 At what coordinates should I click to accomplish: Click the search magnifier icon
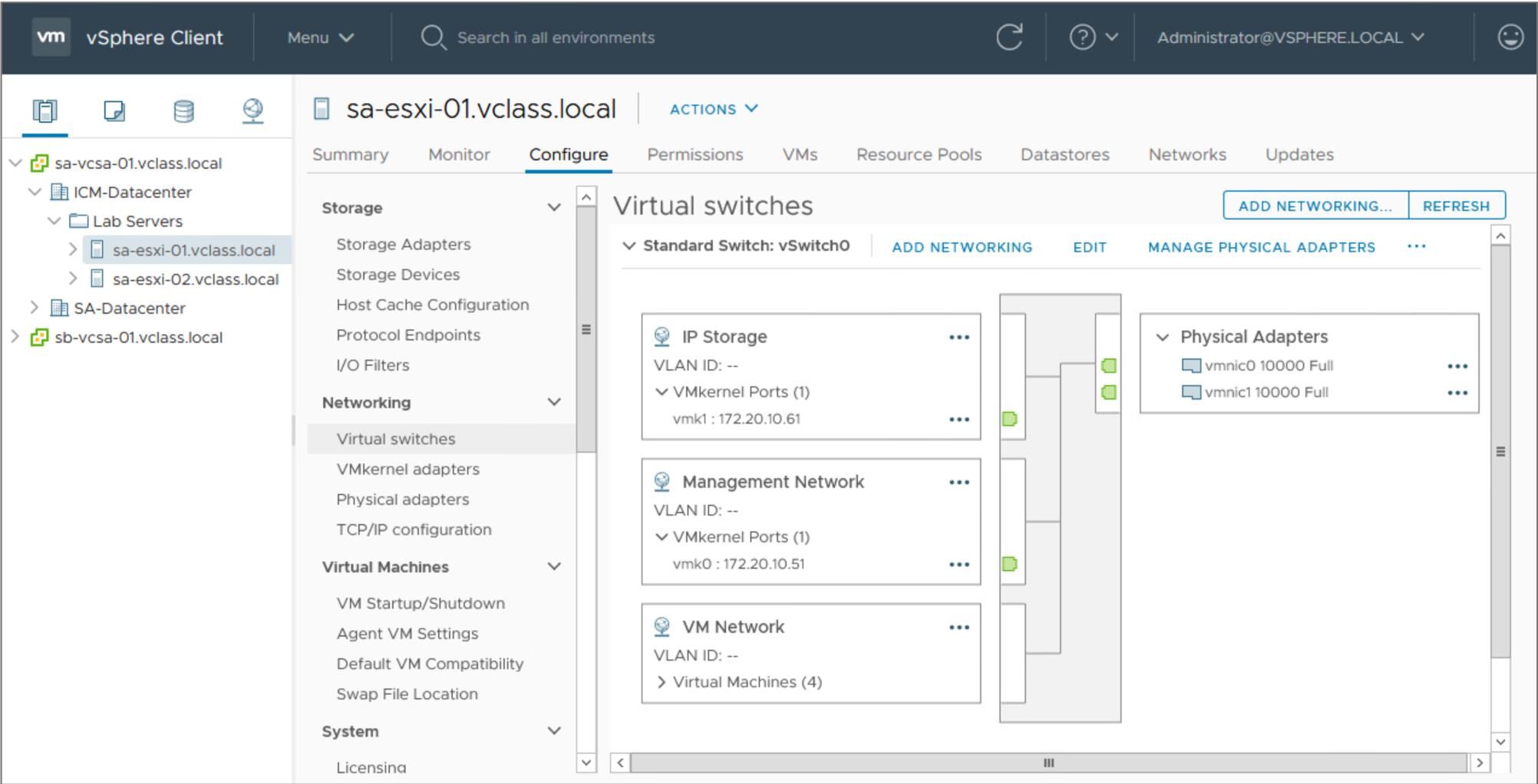(x=434, y=38)
